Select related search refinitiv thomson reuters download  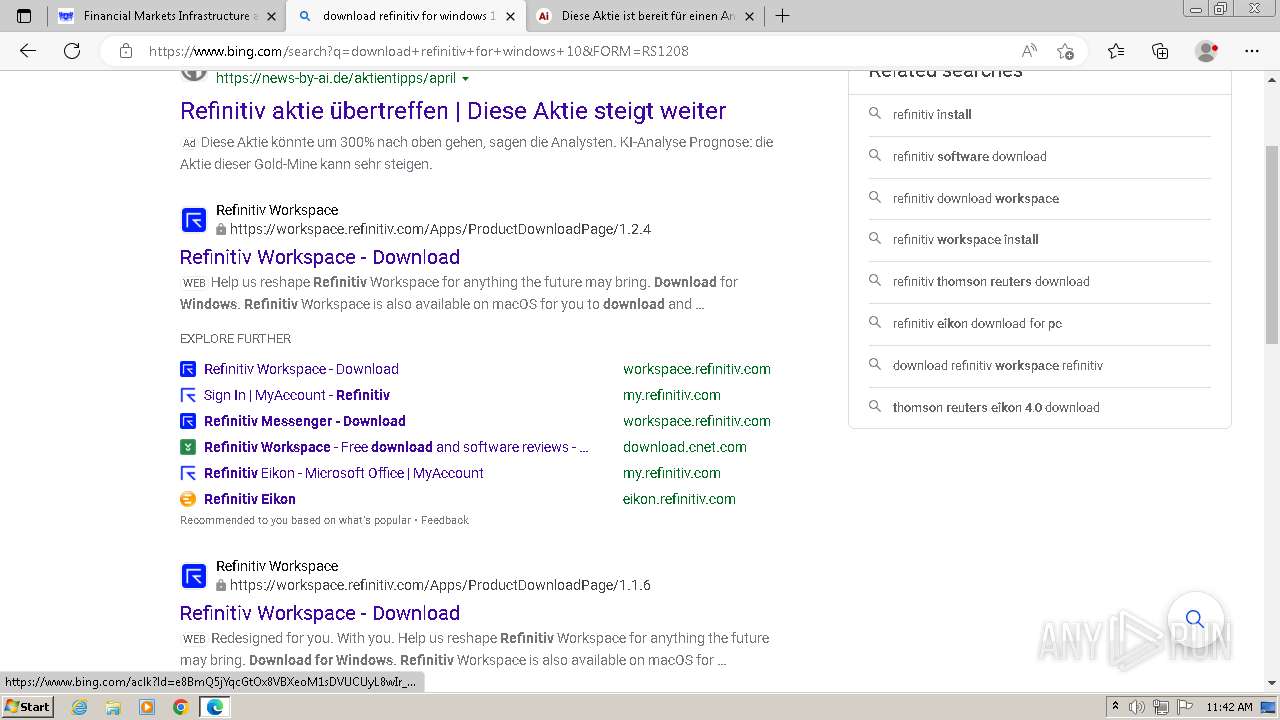click(x=991, y=281)
